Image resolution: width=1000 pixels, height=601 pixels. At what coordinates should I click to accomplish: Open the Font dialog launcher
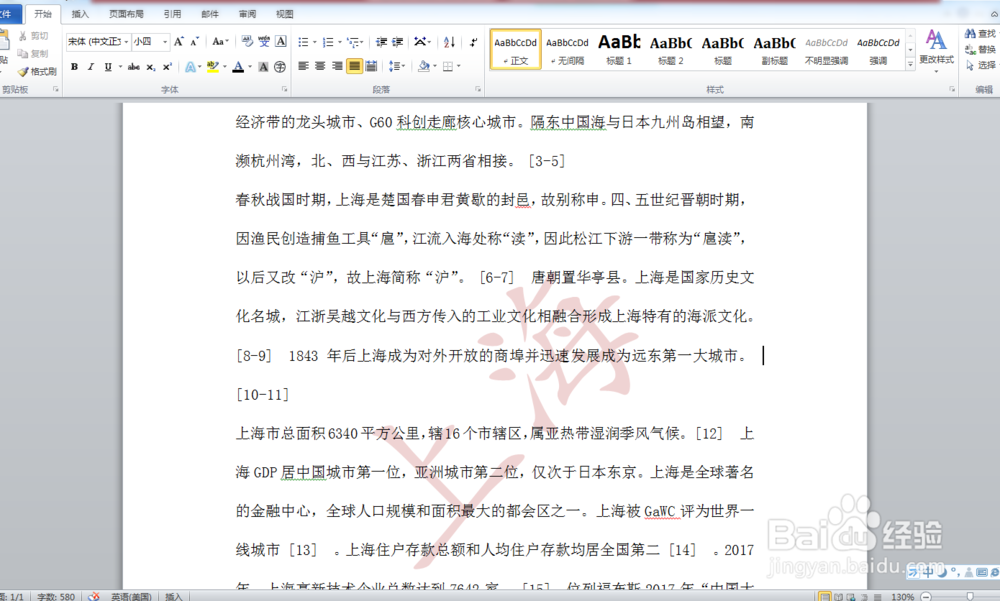click(284, 89)
